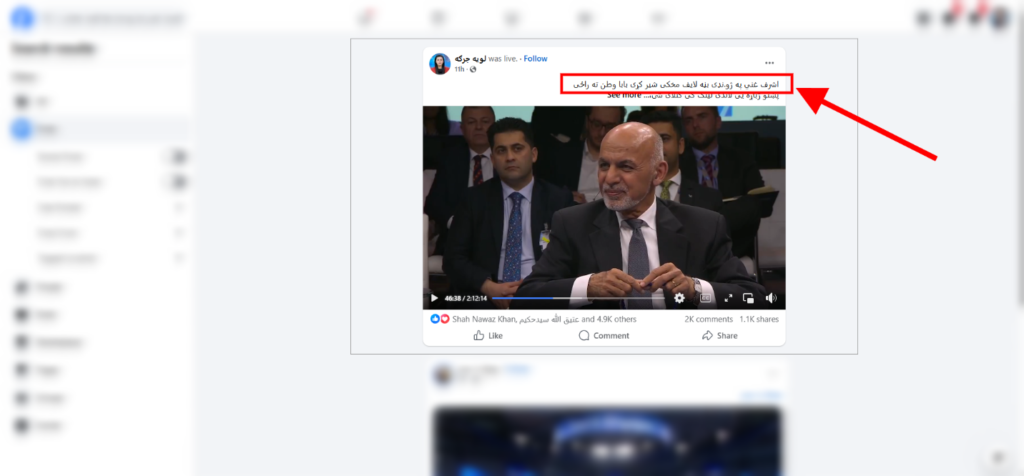The image size is (1024, 476).
Task: Open post options three-dot menu
Action: [769, 63]
